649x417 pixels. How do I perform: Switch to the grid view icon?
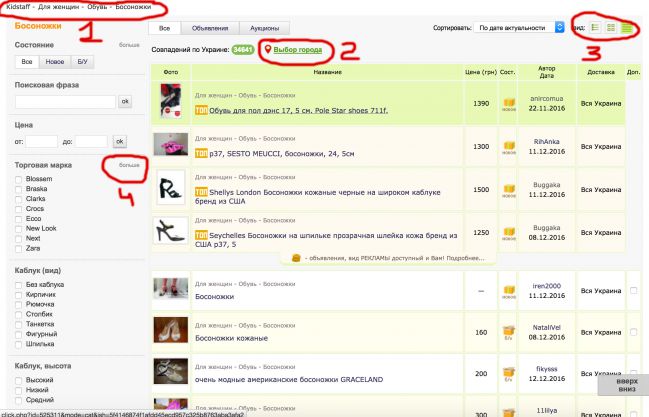point(610,28)
